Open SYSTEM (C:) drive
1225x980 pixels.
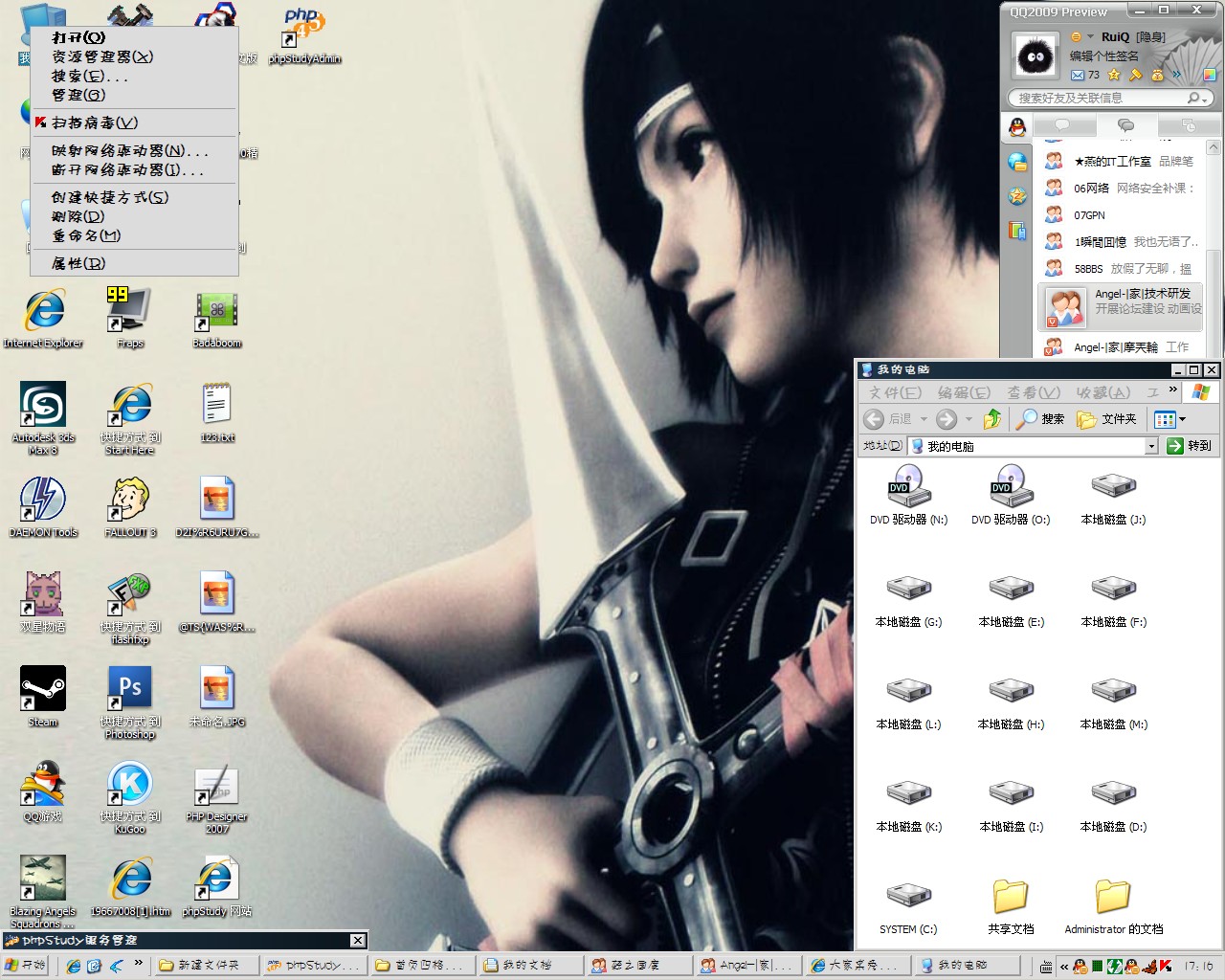pos(908,908)
